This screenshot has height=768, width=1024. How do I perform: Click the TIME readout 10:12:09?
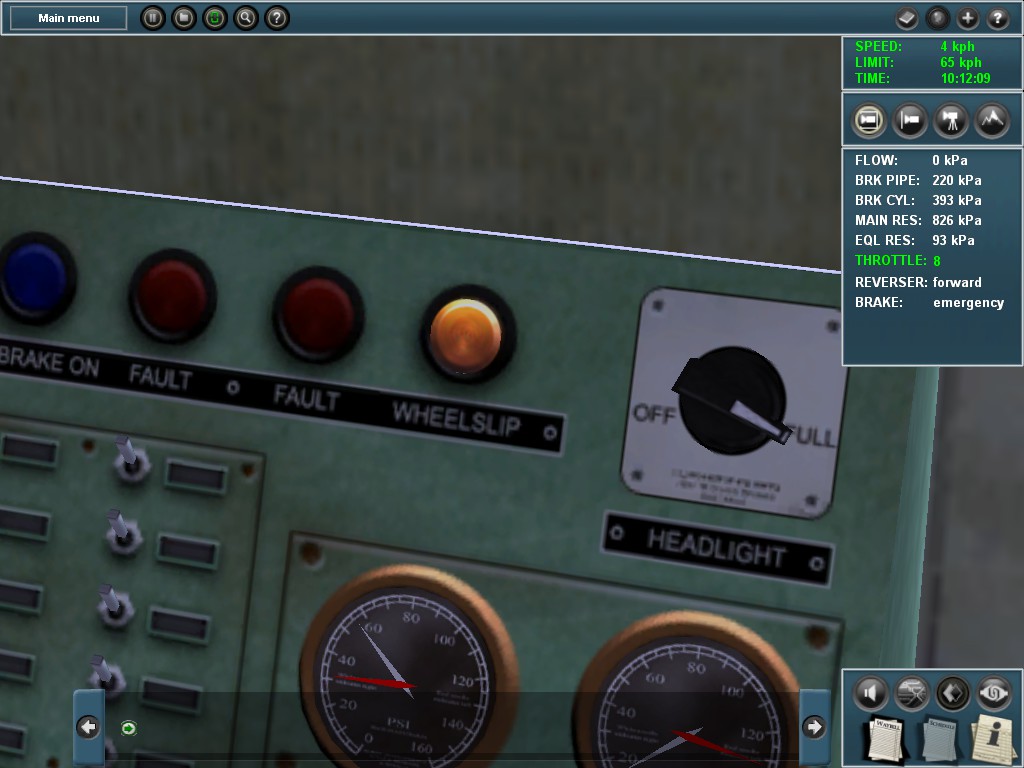(922, 78)
